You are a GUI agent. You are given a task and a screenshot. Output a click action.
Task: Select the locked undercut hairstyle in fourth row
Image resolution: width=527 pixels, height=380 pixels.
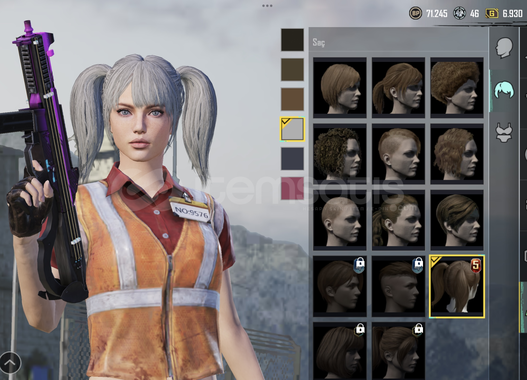[398, 286]
